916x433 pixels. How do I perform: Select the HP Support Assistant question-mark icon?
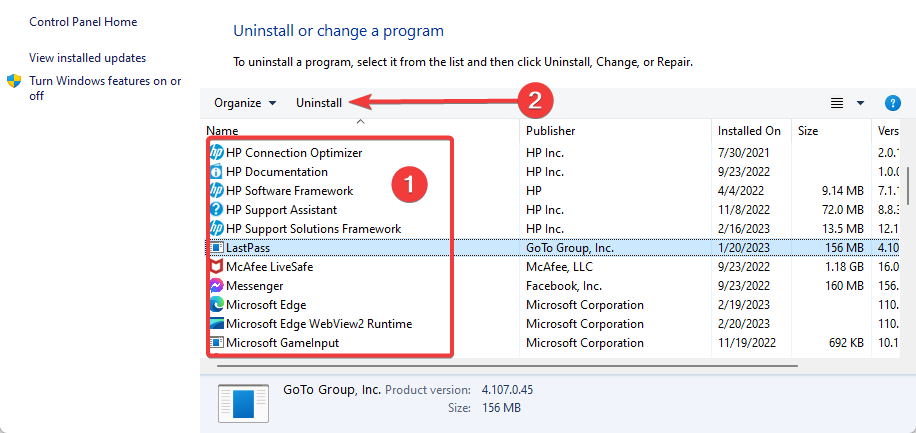coord(216,209)
